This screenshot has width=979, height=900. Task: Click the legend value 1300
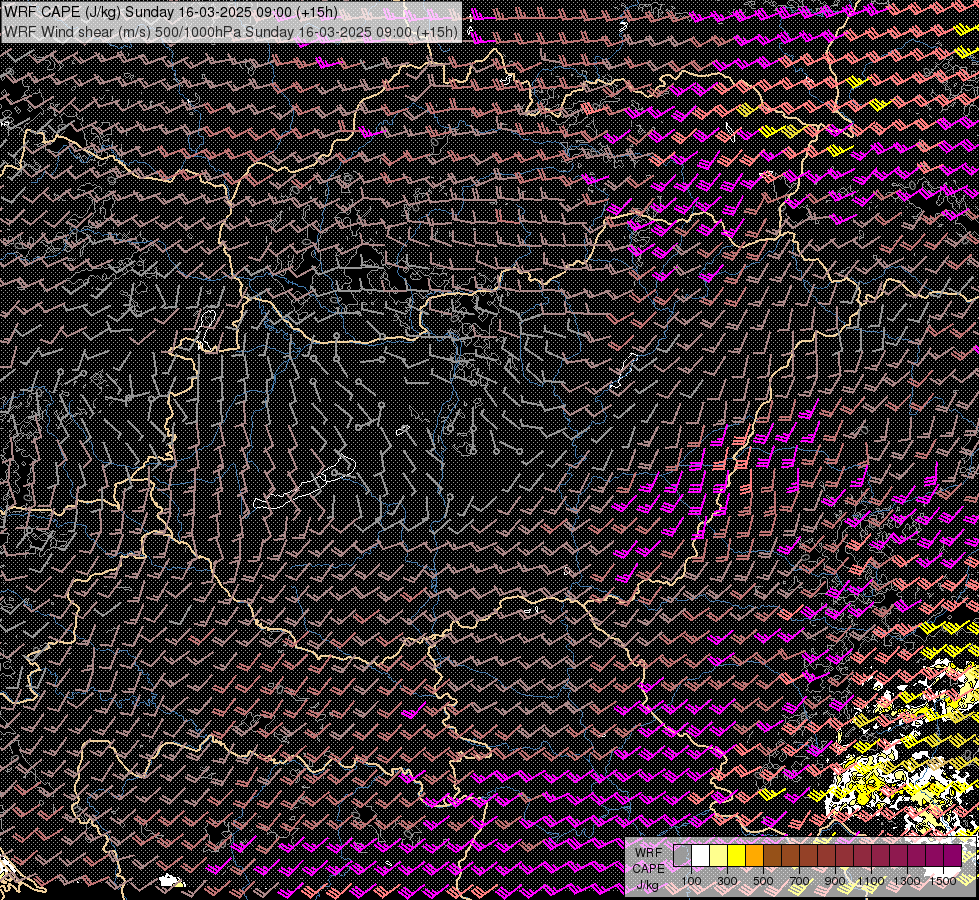pyautogui.click(x=907, y=881)
